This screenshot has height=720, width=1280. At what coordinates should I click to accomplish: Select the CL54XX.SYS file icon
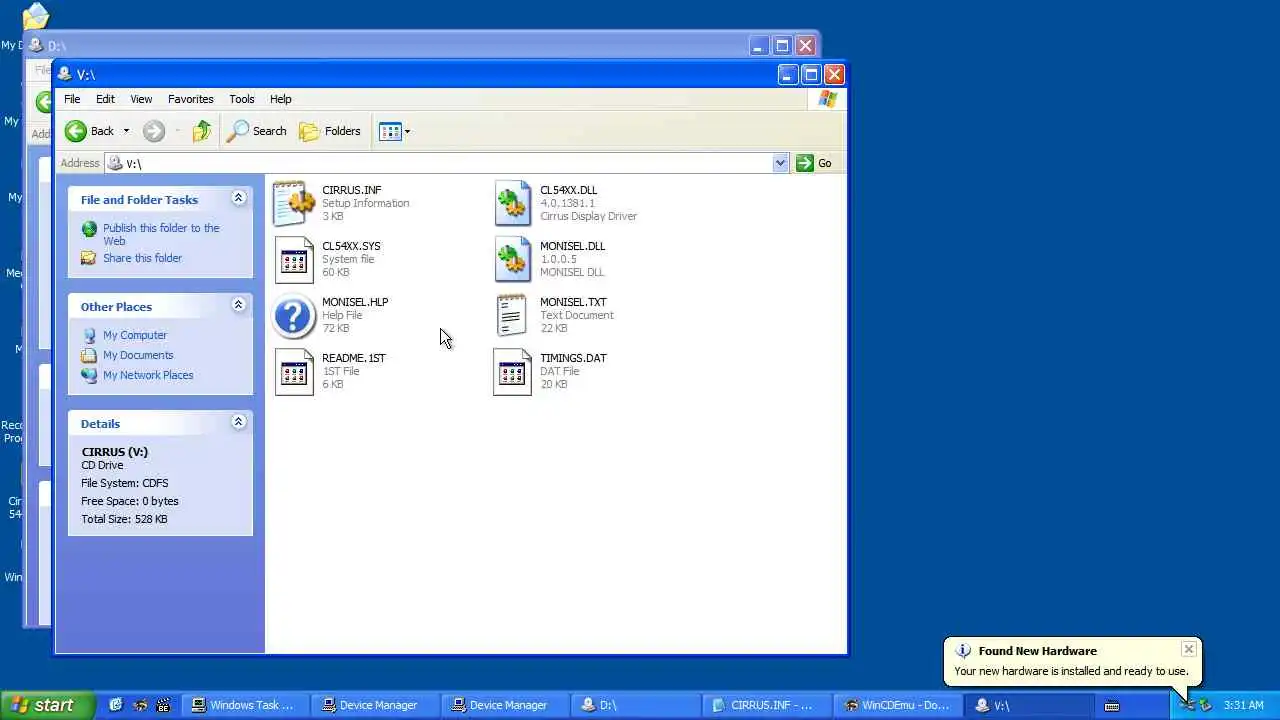pyautogui.click(x=294, y=259)
